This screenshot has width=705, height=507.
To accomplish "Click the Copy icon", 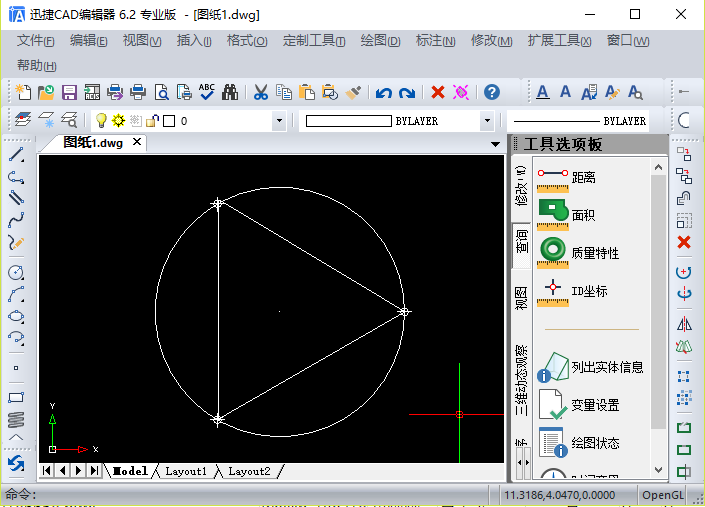I will click(x=284, y=92).
